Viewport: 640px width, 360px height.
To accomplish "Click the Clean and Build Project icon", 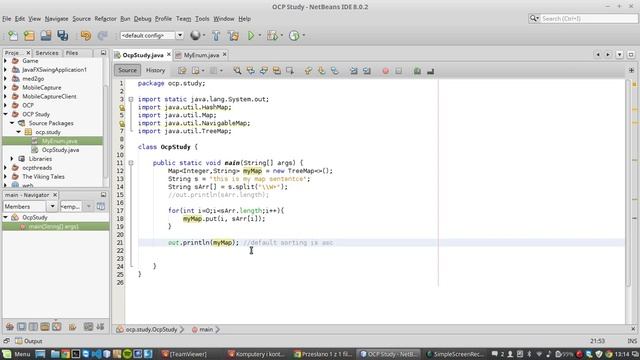I will tap(233, 36).
